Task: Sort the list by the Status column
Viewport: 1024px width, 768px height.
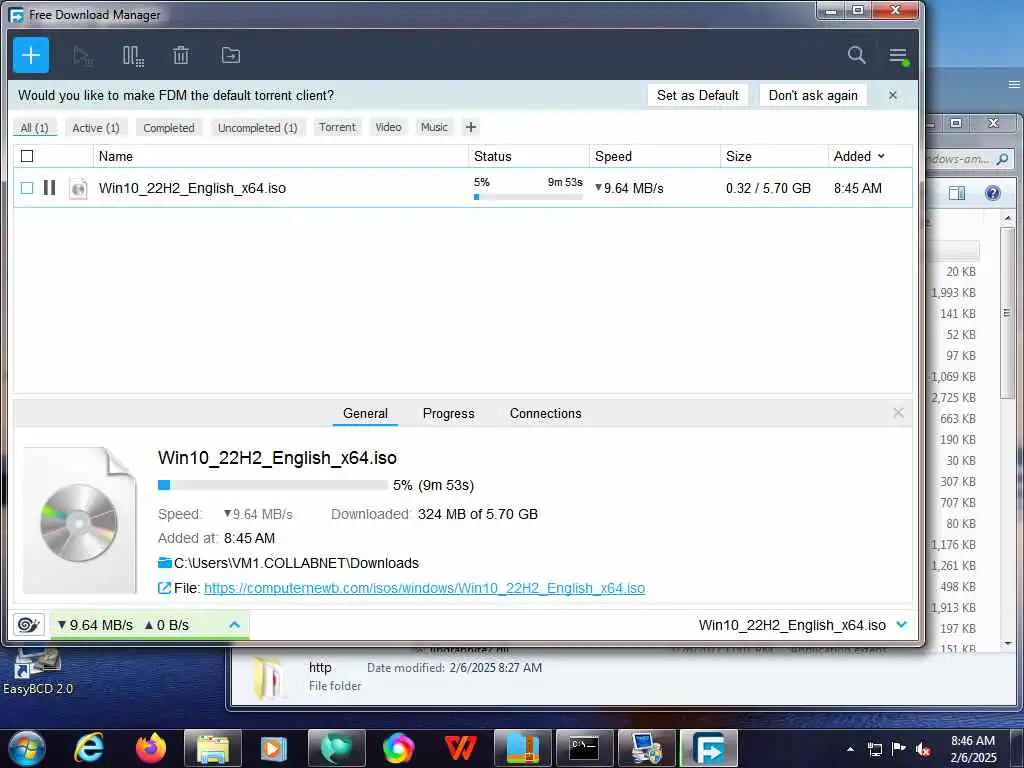Action: tap(529, 156)
